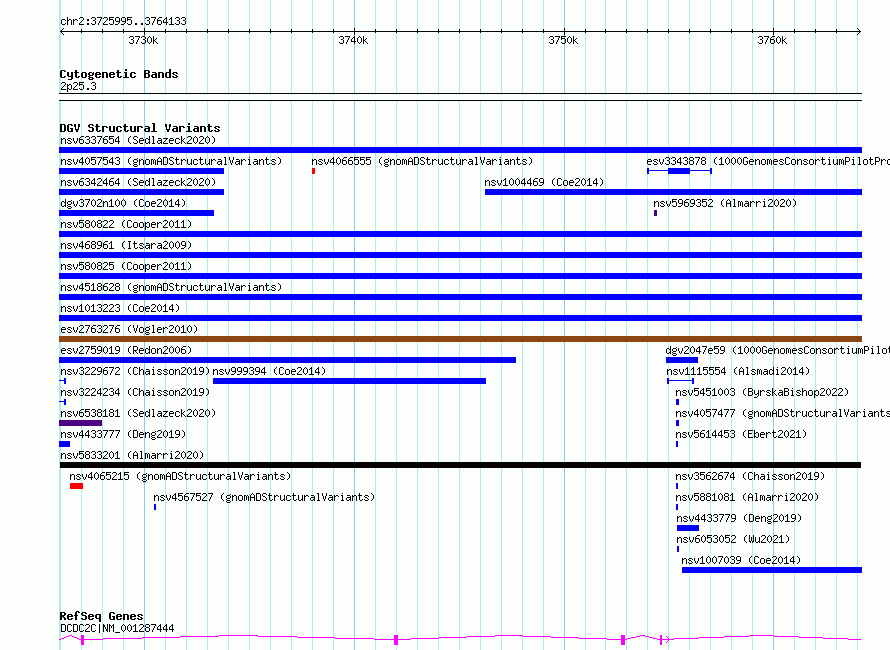Click the DGV Structural Variants track title
Screen dimensions: 890x650
[x=140, y=128]
